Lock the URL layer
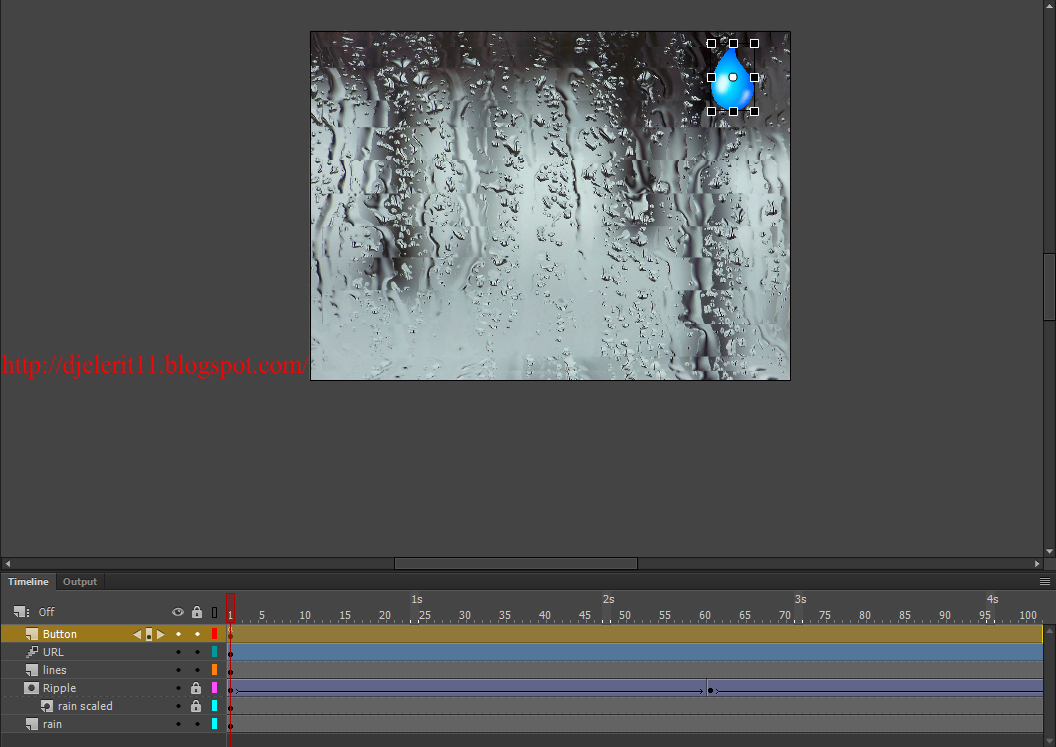Viewport: 1056px width, 747px height. [197, 652]
